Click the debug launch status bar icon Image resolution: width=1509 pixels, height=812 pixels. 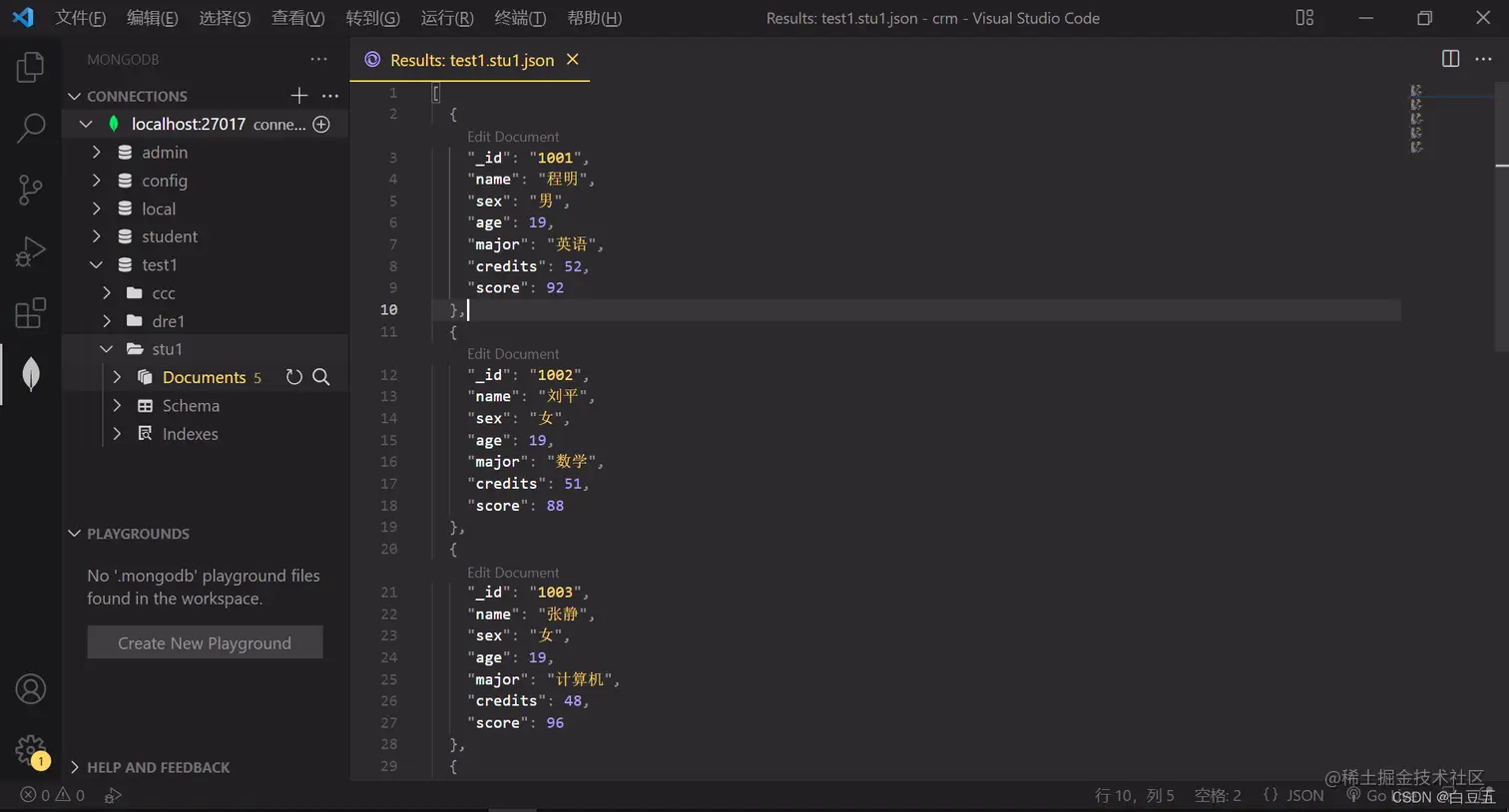coord(113,795)
